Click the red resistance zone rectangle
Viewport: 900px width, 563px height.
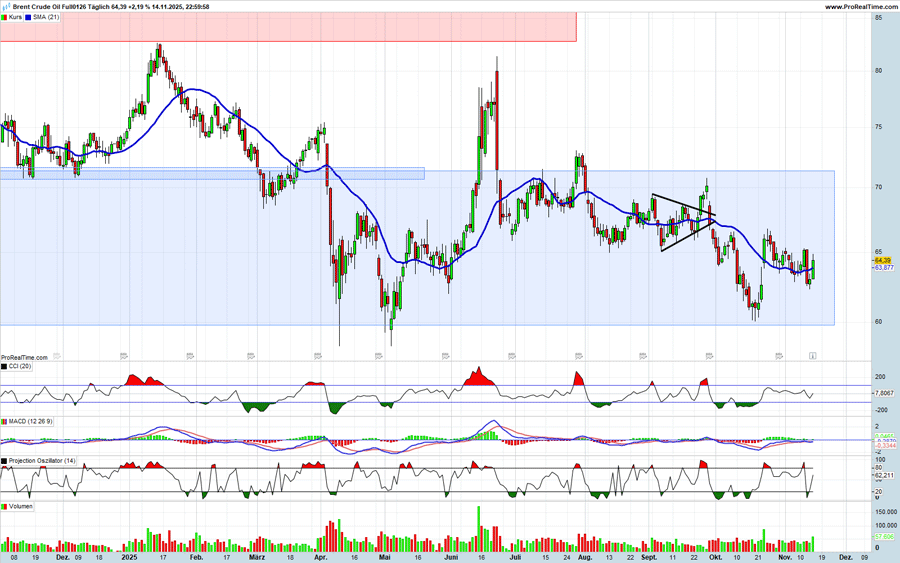(x=288, y=27)
